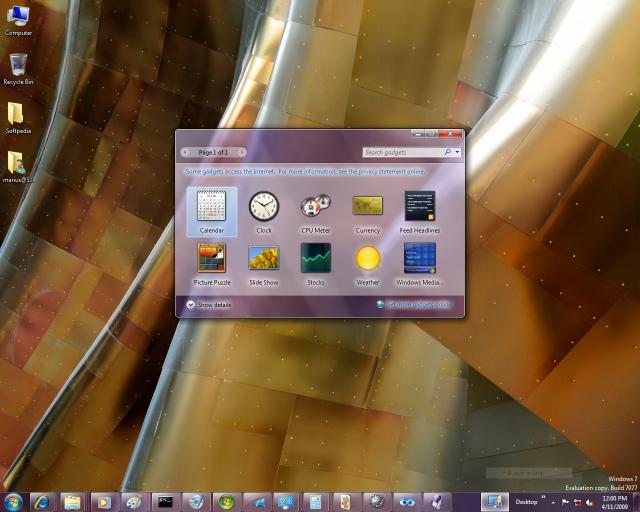Open the search gadgets dropdown arrow
The image size is (640, 512).
pyautogui.click(x=457, y=153)
